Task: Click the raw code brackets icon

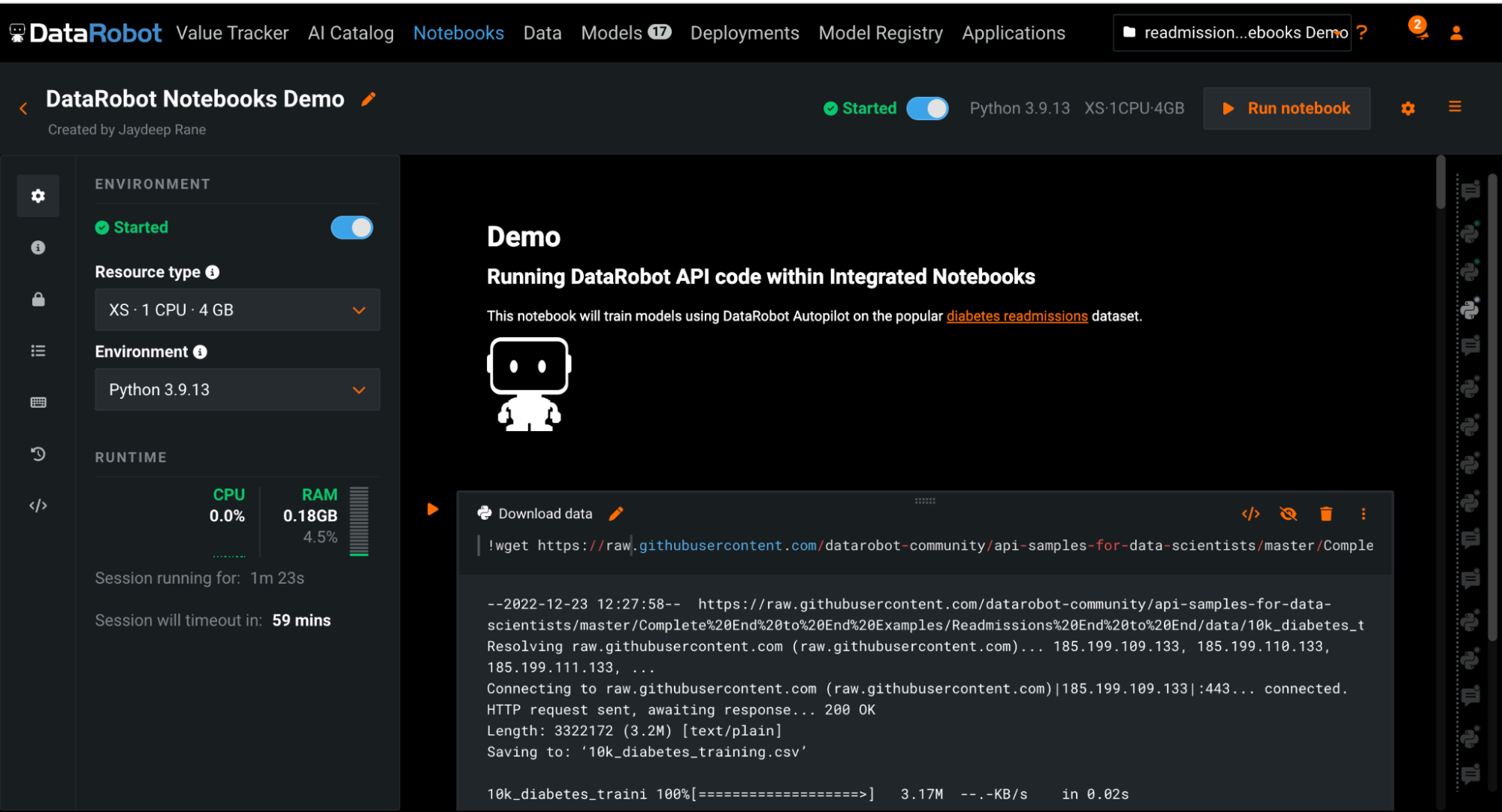Action: (x=1251, y=513)
